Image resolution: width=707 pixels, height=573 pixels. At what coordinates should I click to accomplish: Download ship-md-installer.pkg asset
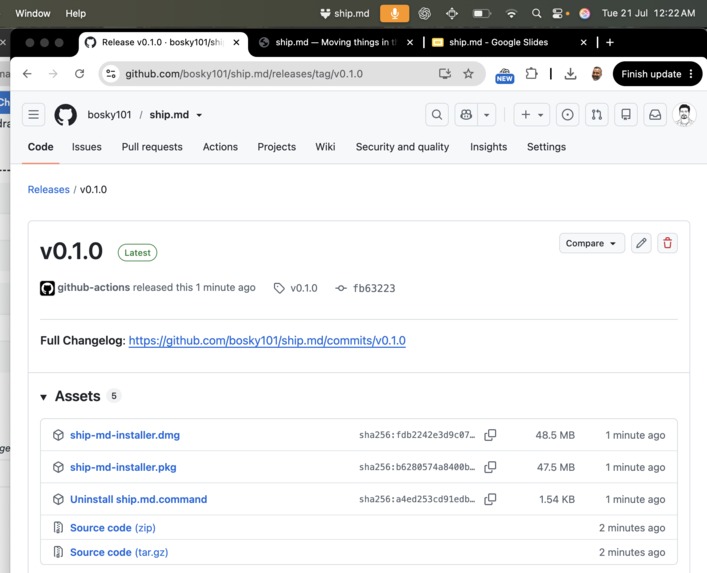click(123, 467)
